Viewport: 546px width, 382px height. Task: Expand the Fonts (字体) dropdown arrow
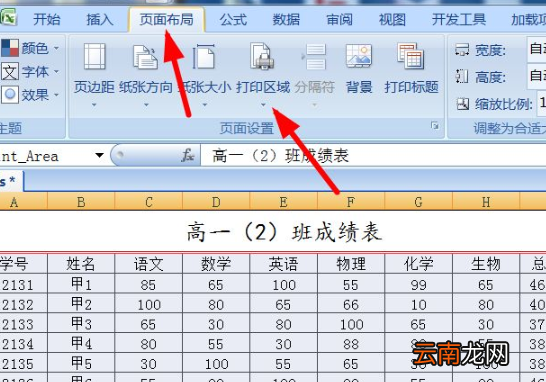pyautogui.click(x=56, y=72)
